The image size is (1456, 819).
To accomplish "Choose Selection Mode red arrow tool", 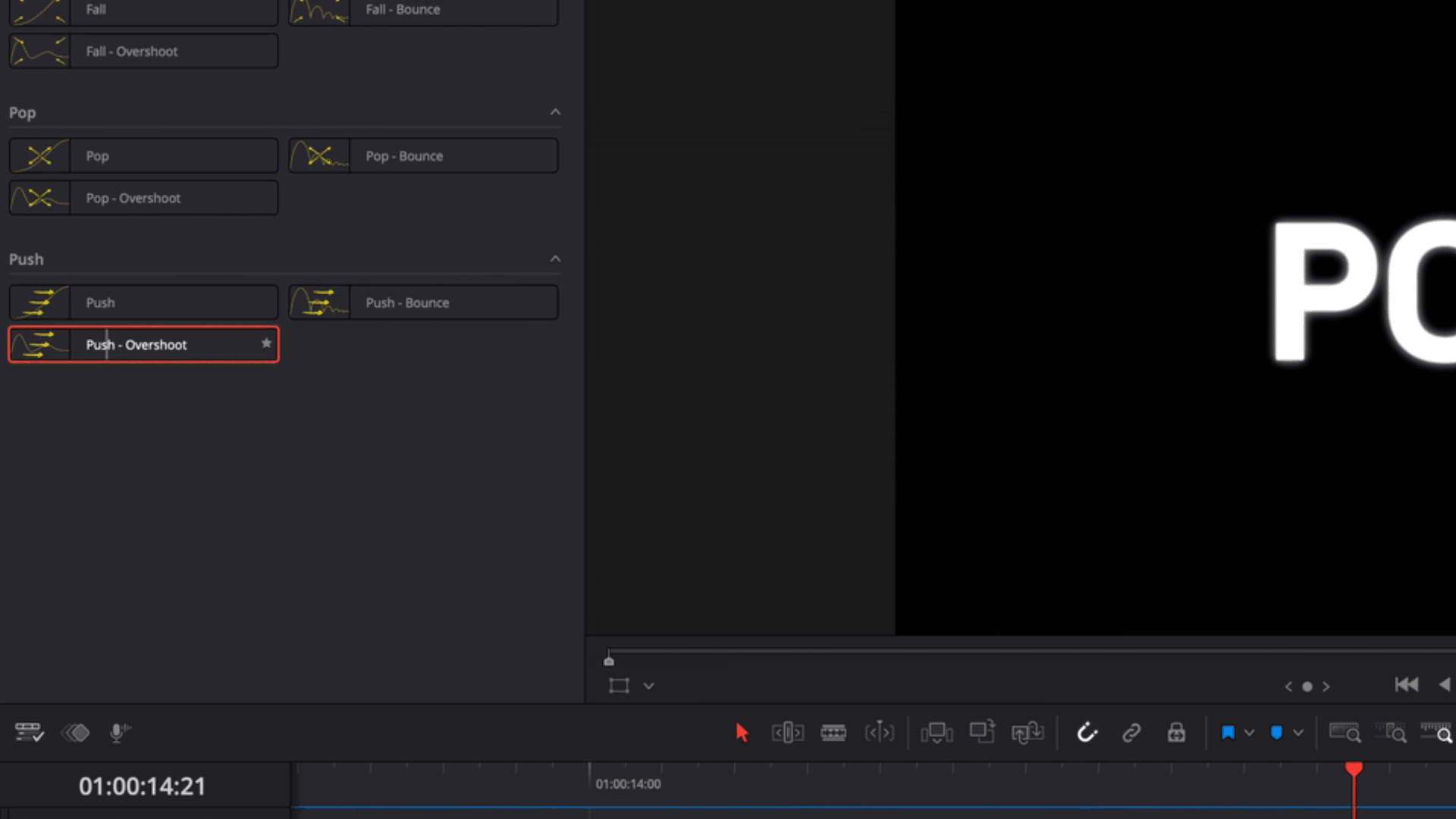I will [742, 733].
